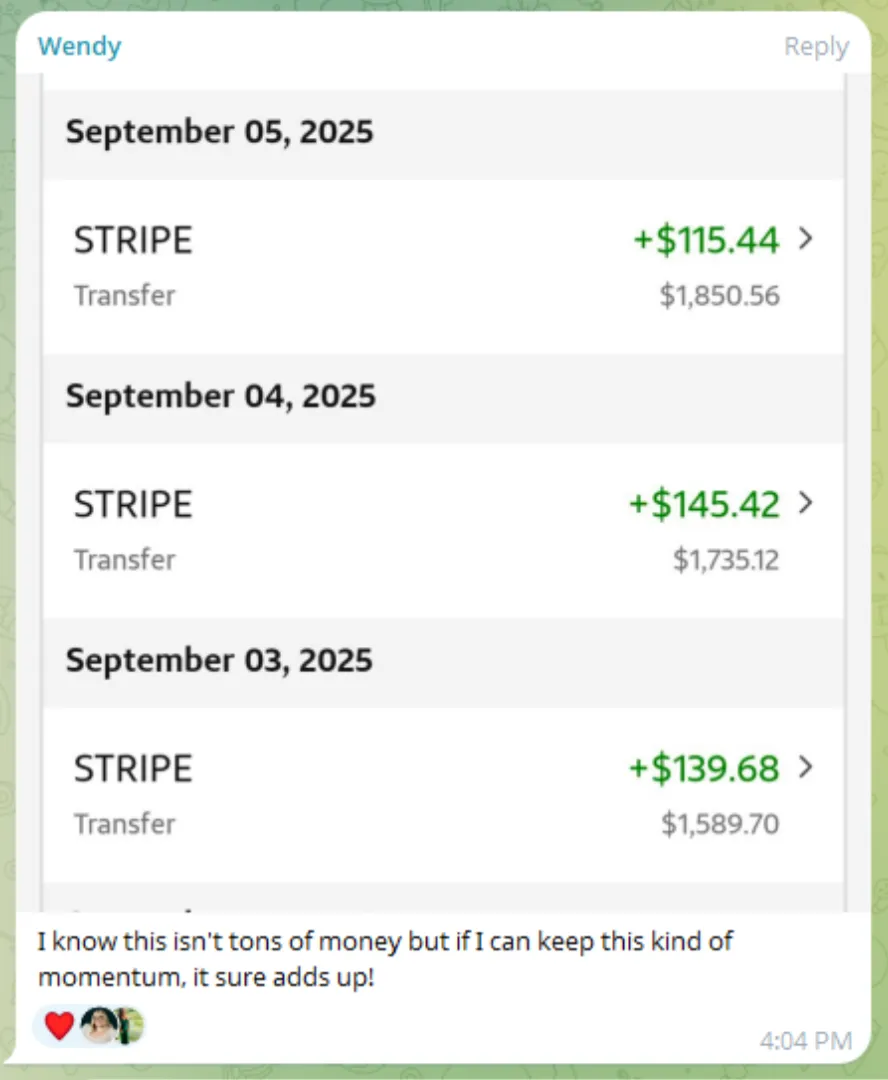Click the first reactor avatar beside the heart
This screenshot has height=1080, width=888.
[x=98, y=1025]
